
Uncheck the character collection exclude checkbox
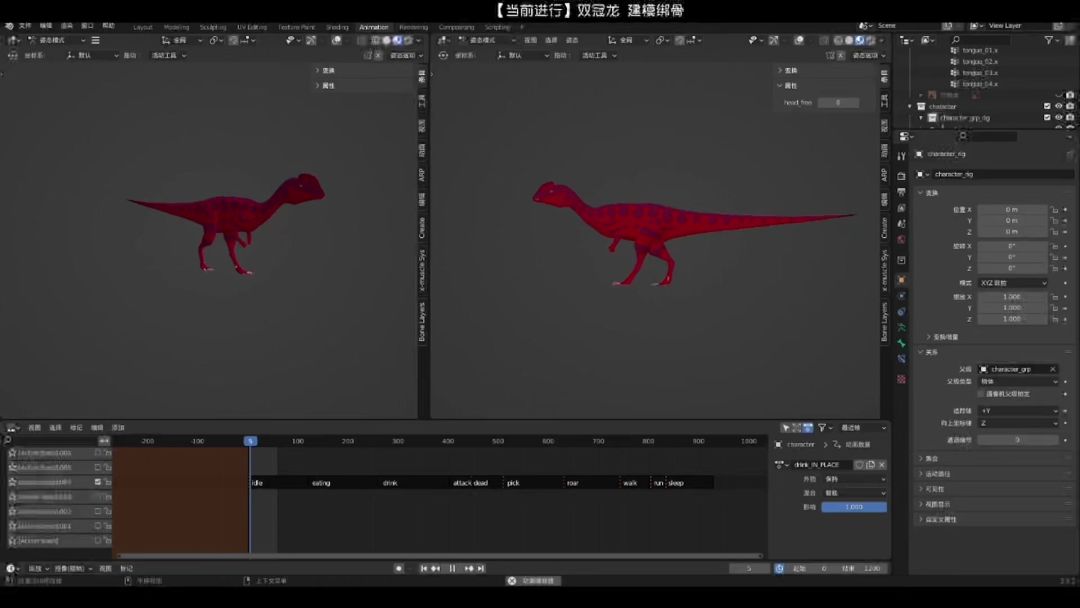click(x=1047, y=106)
